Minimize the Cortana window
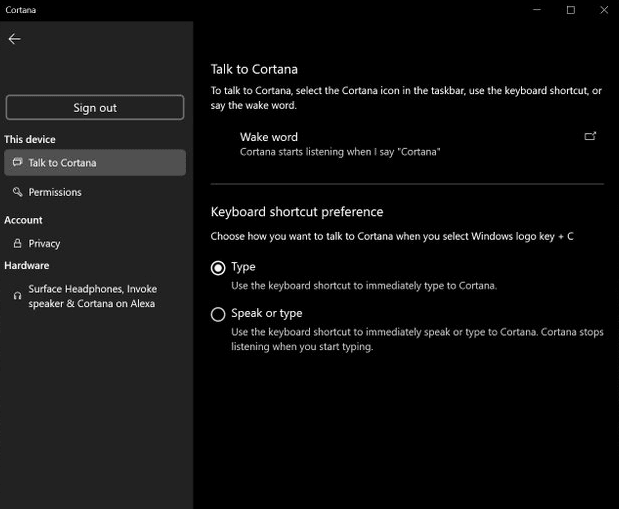The height and width of the screenshot is (509, 619). point(537,10)
